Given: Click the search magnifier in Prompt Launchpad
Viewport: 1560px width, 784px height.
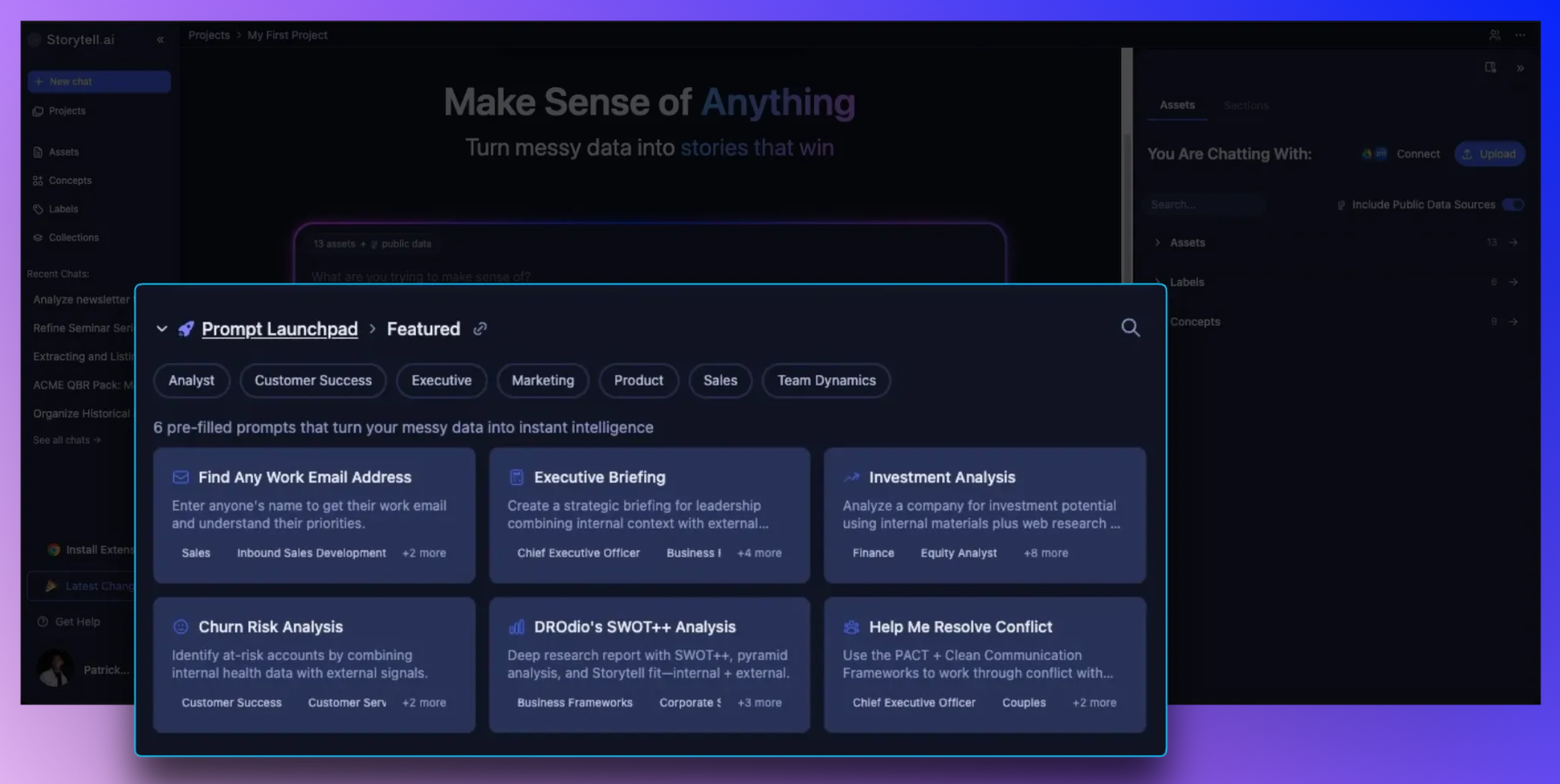Looking at the screenshot, I should click(1130, 328).
